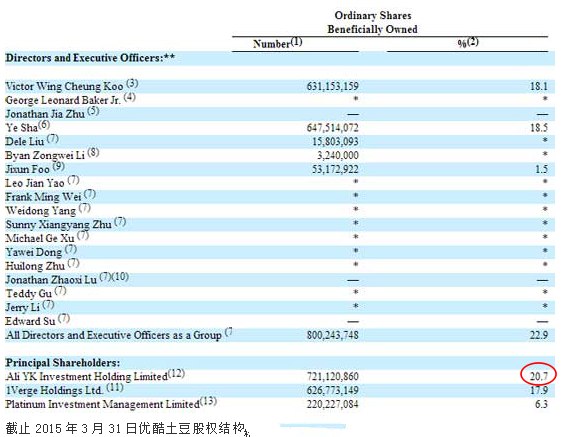Select the name Dele Liu
This screenshot has width=564, height=437.
click(x=24, y=141)
